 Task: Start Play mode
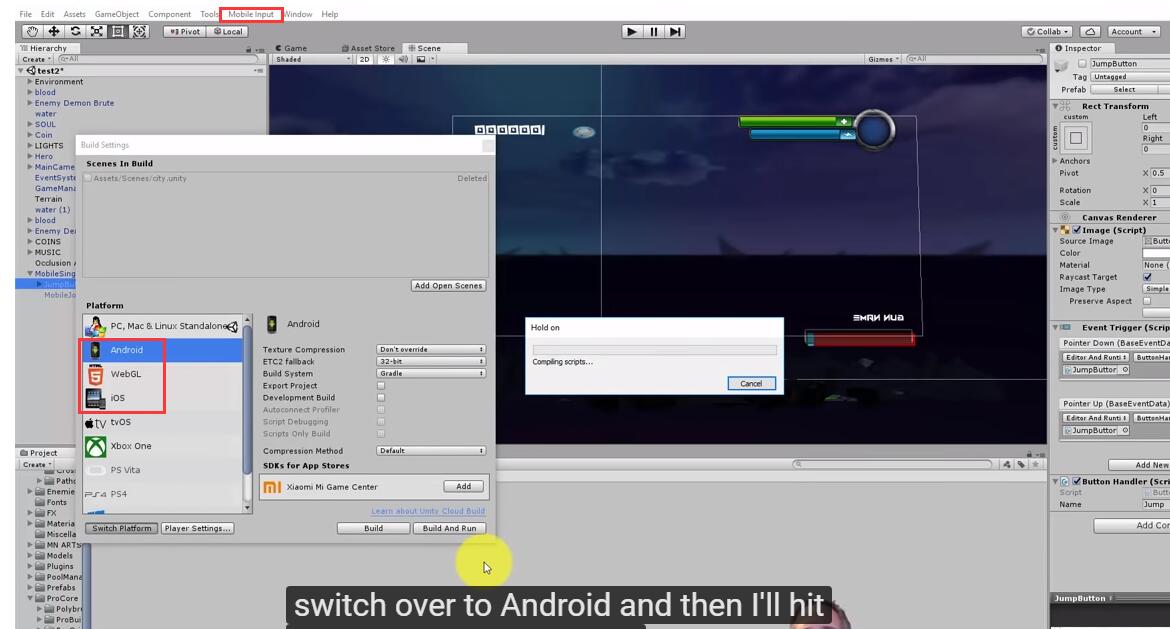point(632,31)
